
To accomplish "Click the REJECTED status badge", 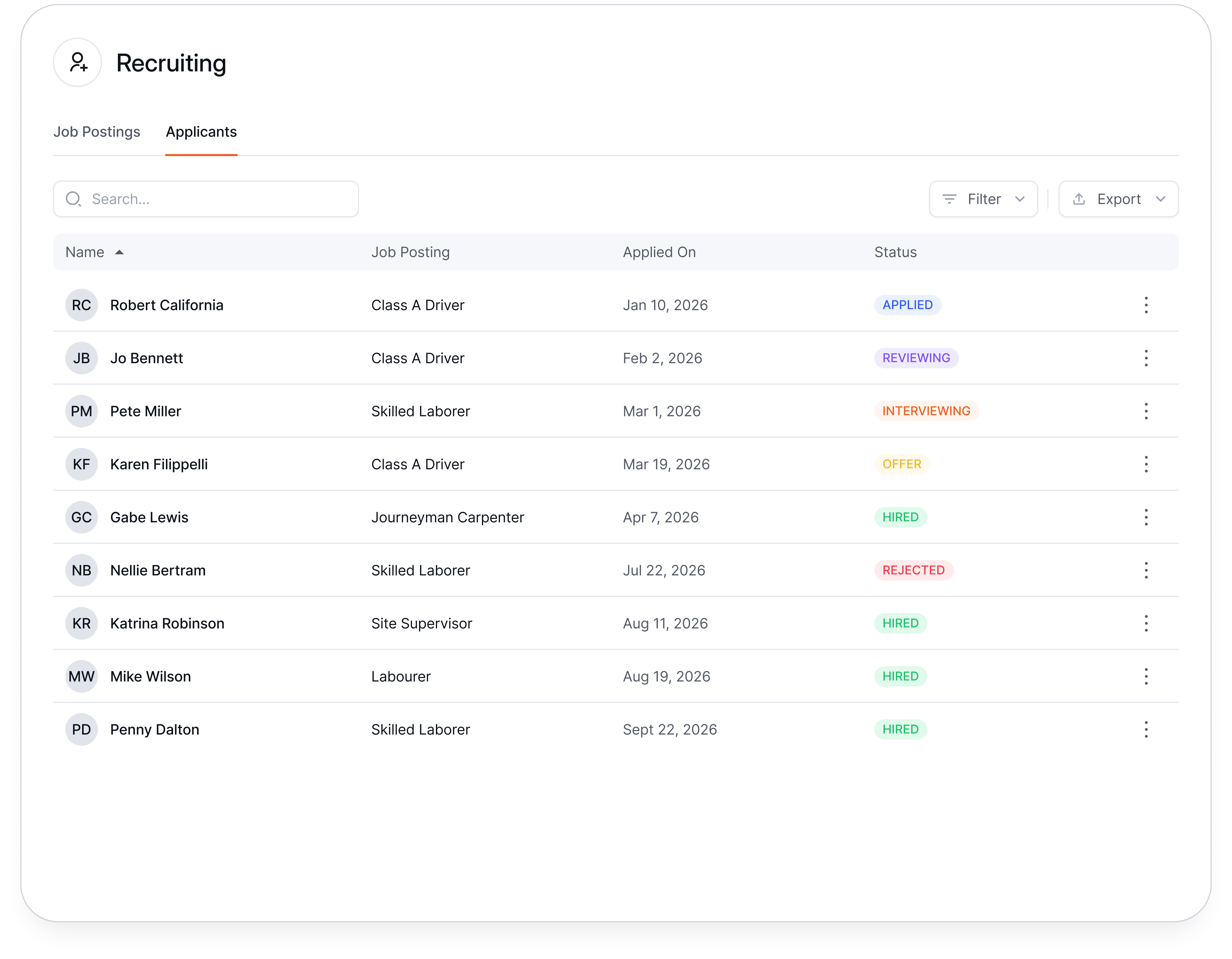I will (913, 570).
